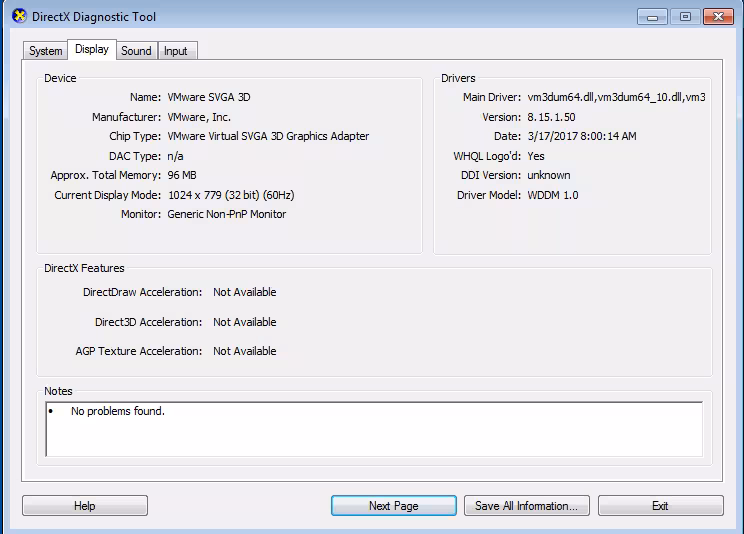
Task: Click the driver version "8.15.1.50"
Action: [x=551, y=117]
